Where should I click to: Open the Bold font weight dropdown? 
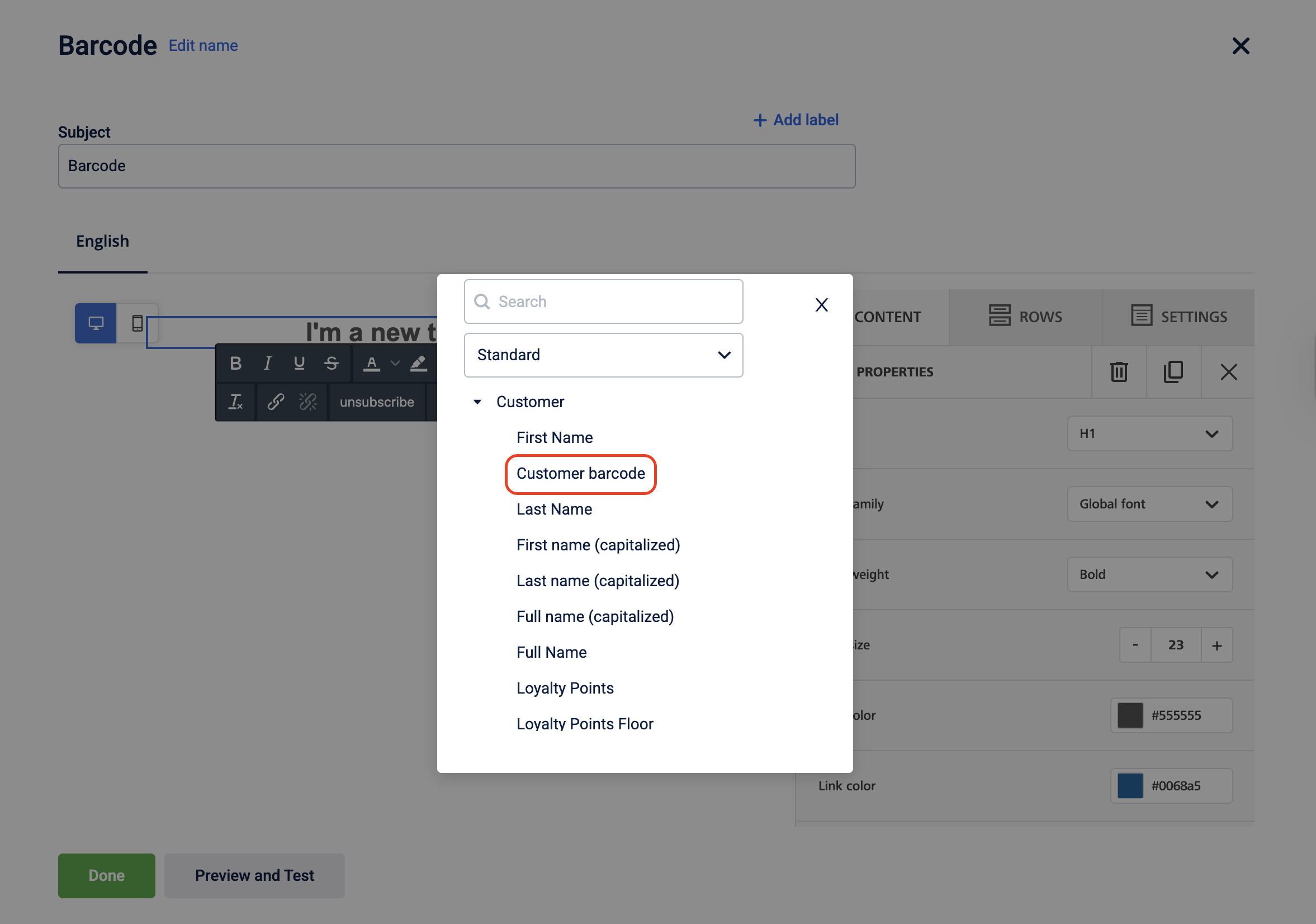1149,575
